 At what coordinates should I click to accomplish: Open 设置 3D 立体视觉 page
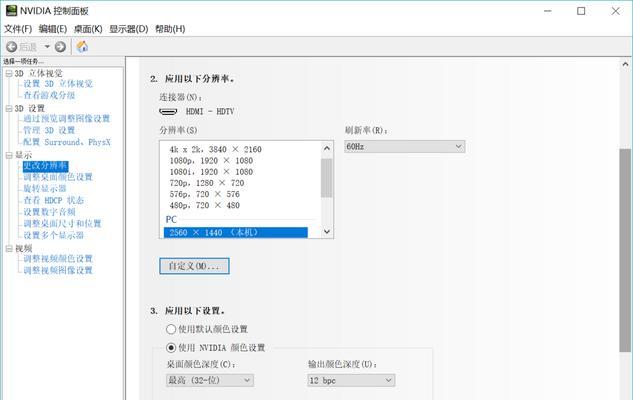coord(58,84)
